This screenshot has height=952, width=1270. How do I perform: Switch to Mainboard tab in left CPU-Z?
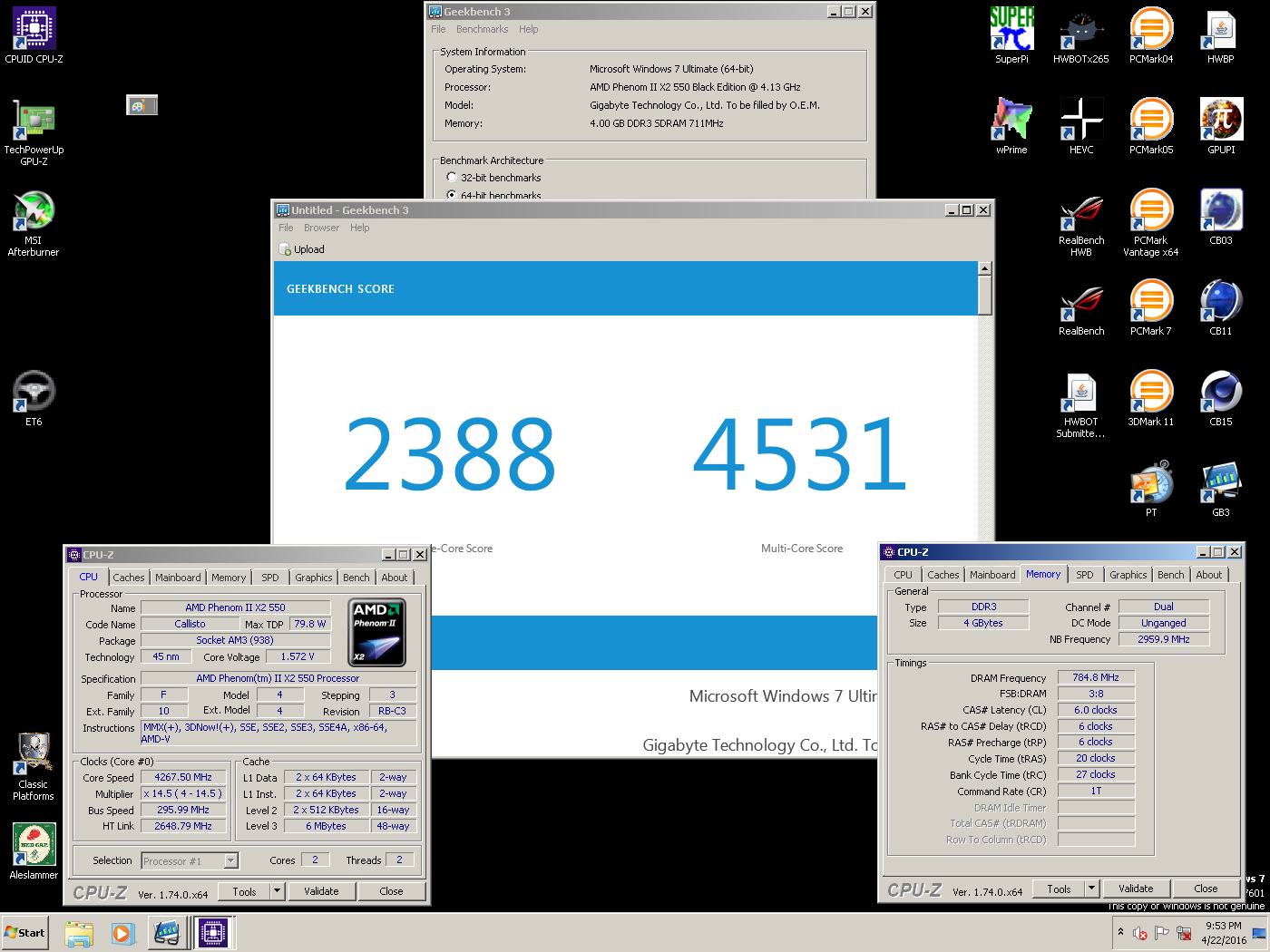point(178,578)
